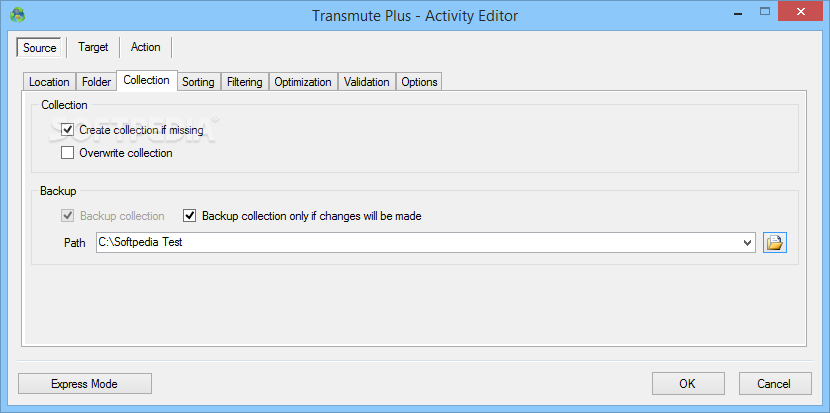Open the Filtering tab
The height and width of the screenshot is (413, 830).
(245, 82)
